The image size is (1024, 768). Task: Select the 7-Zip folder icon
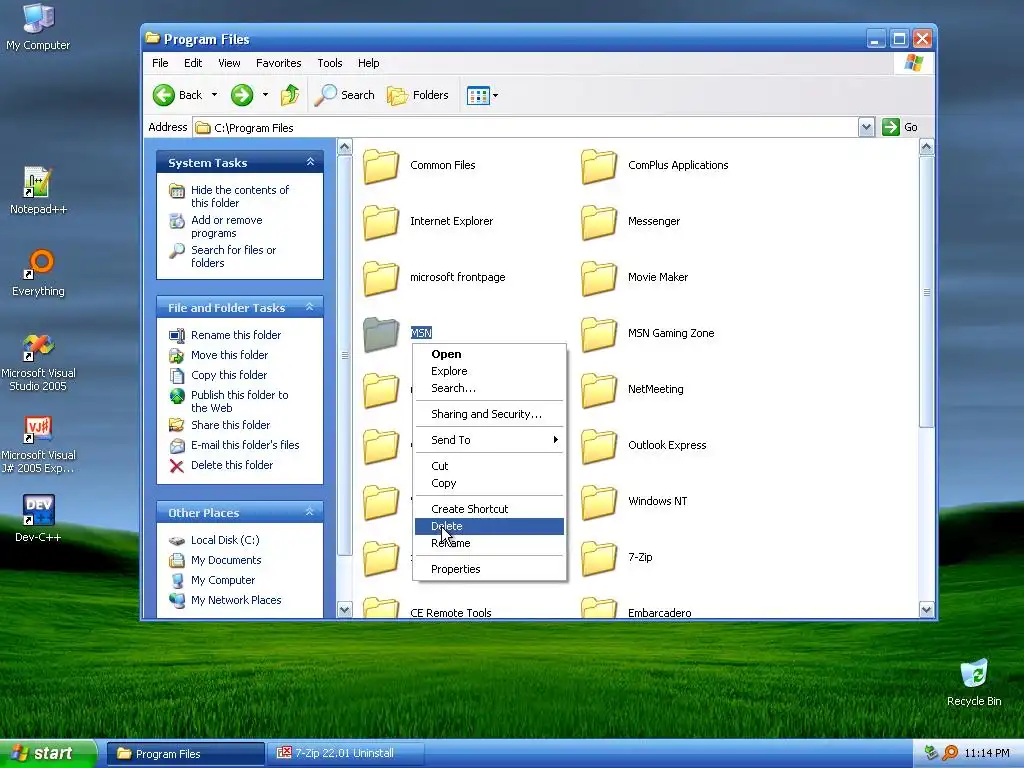599,558
